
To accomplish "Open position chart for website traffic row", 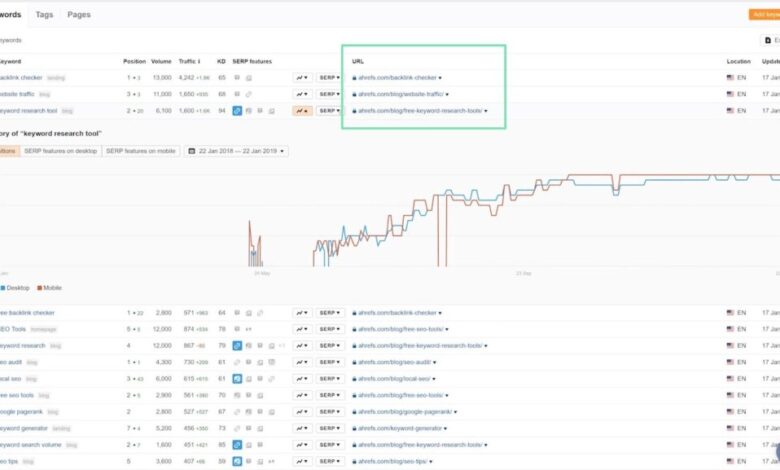I will (302, 94).
